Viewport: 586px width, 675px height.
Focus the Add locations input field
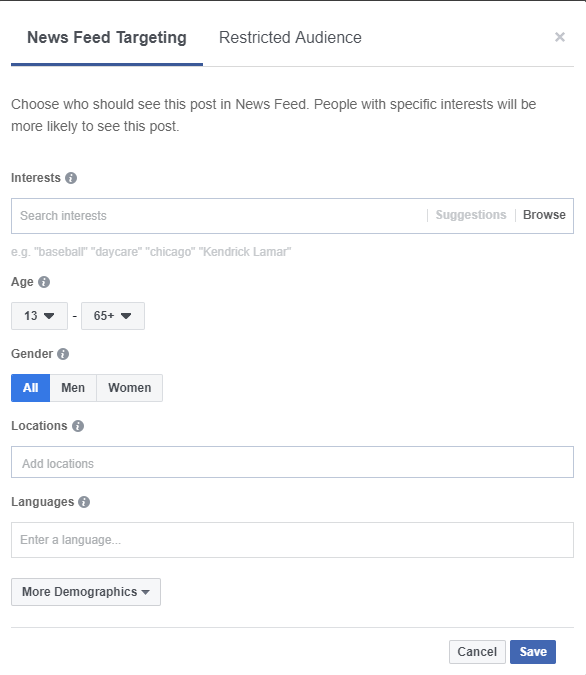[292, 462]
